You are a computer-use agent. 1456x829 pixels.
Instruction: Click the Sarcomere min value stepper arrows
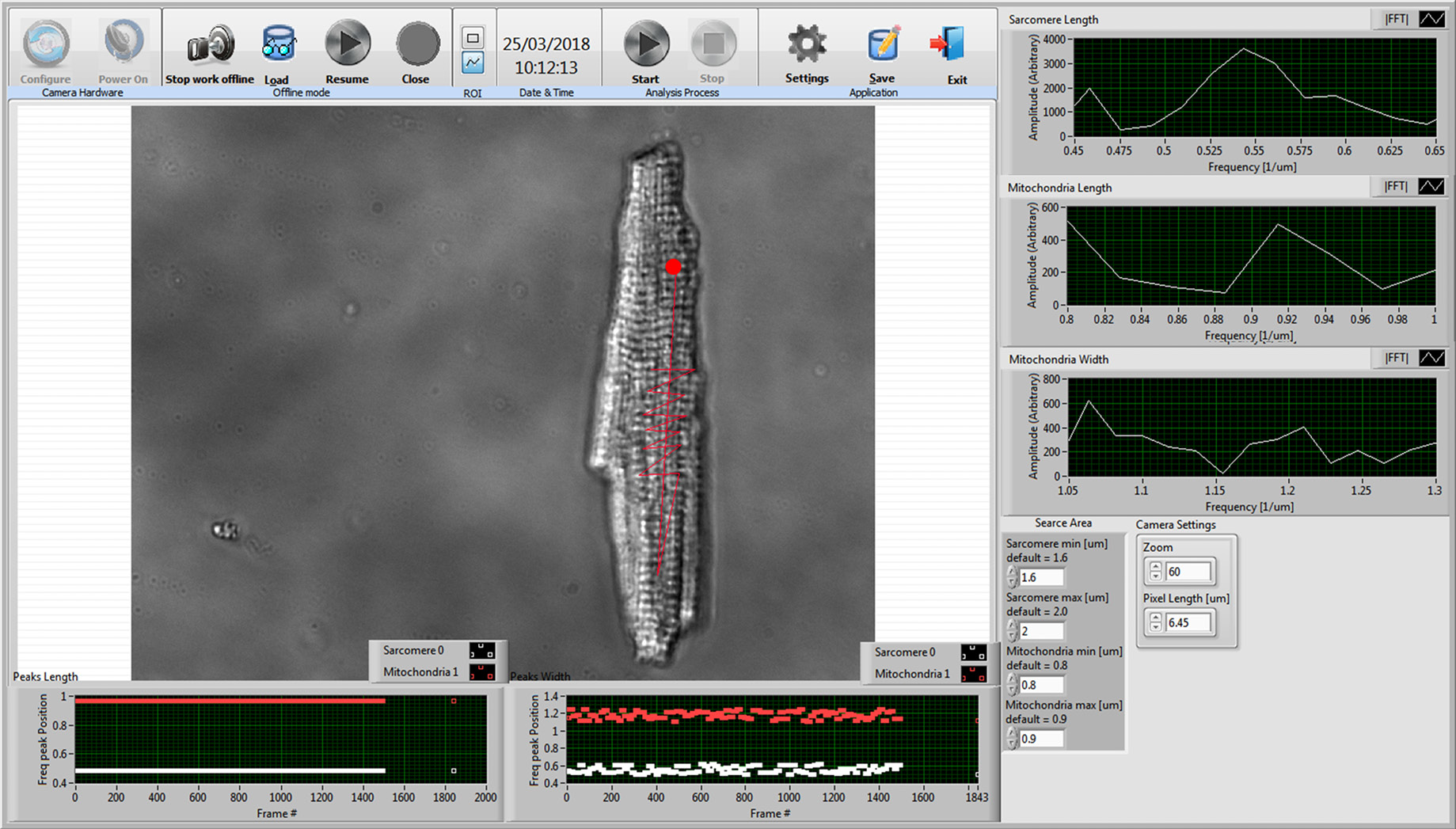pos(1012,577)
